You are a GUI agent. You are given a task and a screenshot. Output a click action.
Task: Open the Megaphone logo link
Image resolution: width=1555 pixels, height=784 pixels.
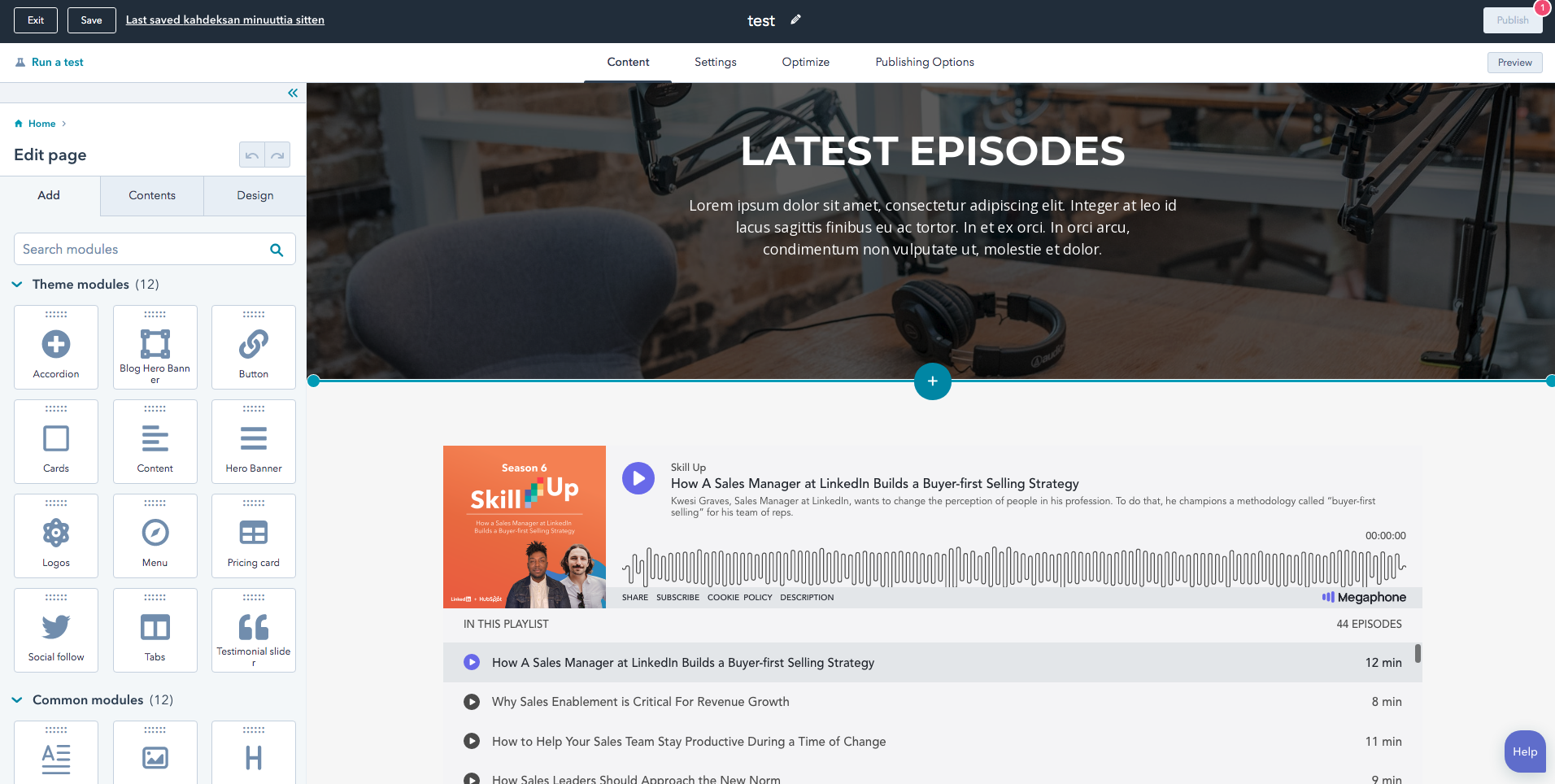click(x=1364, y=597)
